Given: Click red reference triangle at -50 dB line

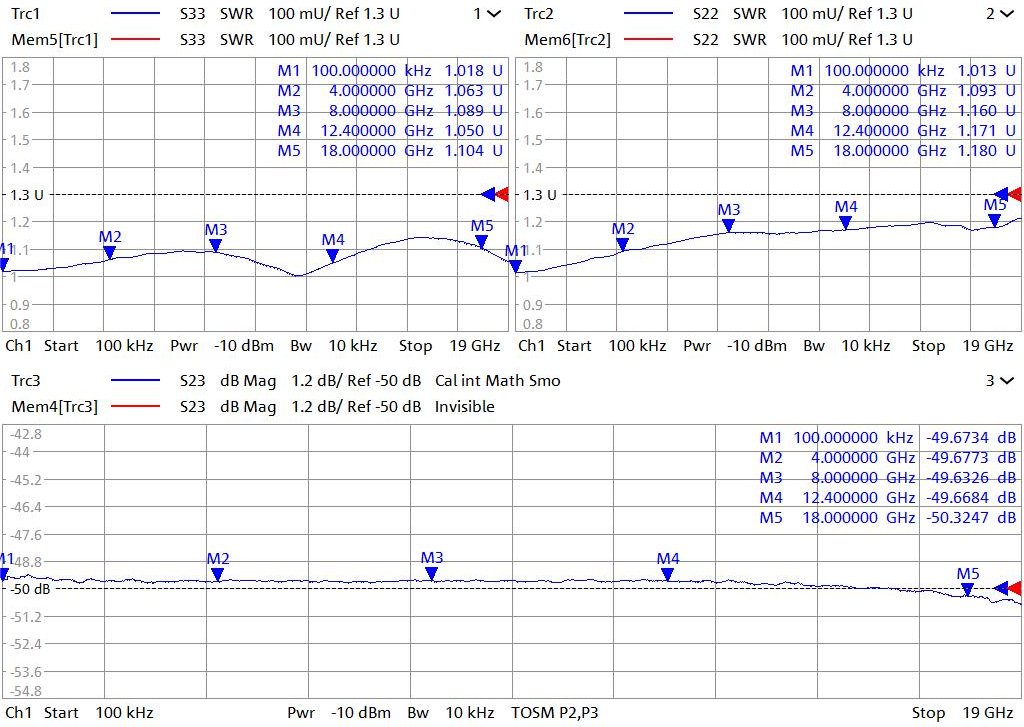Looking at the screenshot, I should pyautogui.click(x=1015, y=588).
